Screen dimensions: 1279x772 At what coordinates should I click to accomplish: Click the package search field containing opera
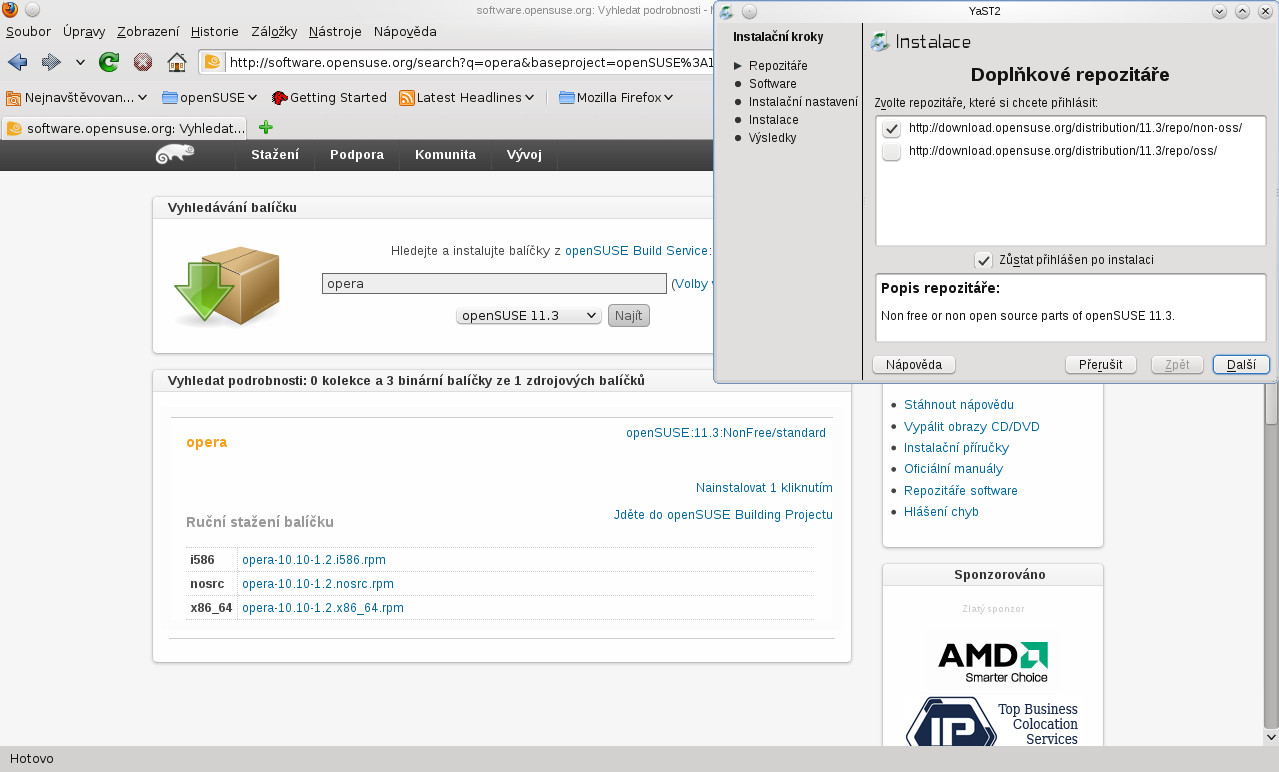point(494,283)
